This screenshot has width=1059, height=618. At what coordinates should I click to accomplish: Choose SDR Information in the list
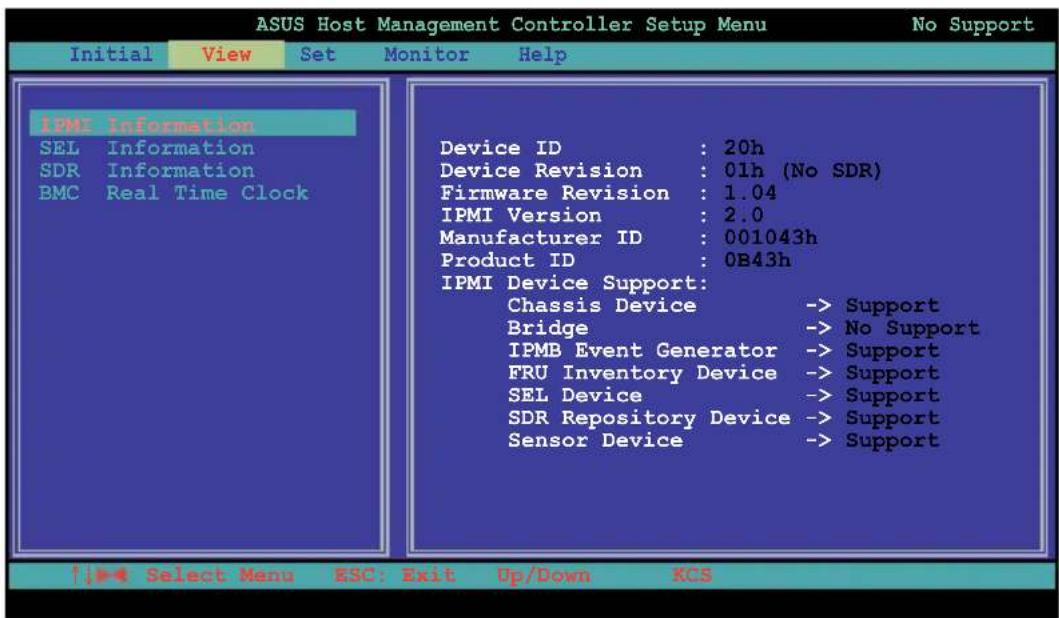click(147, 170)
